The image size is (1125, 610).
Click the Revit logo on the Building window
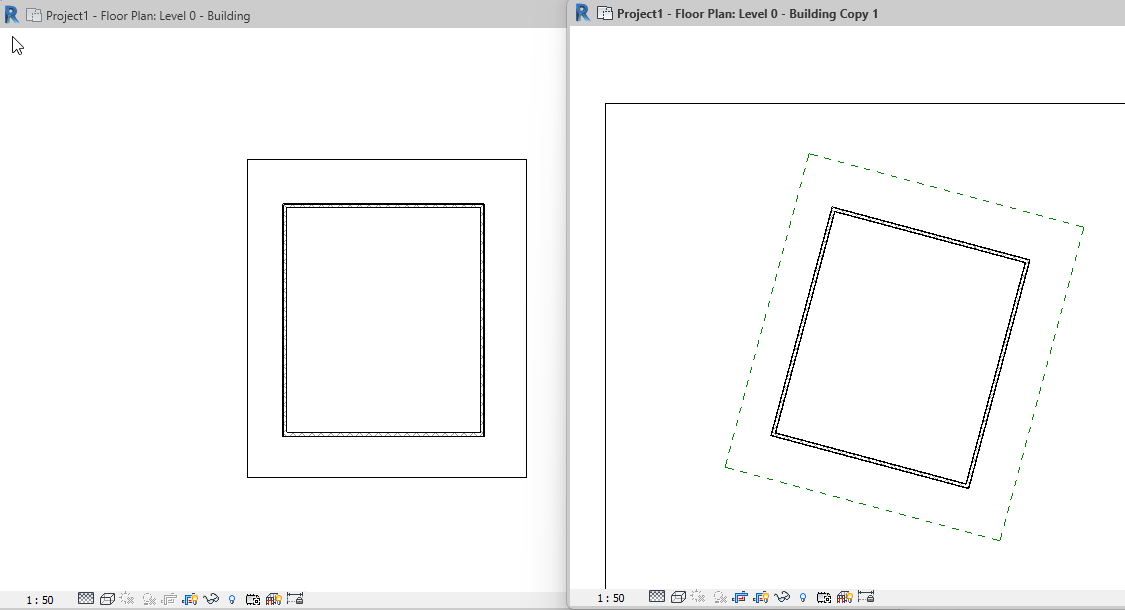pos(10,15)
